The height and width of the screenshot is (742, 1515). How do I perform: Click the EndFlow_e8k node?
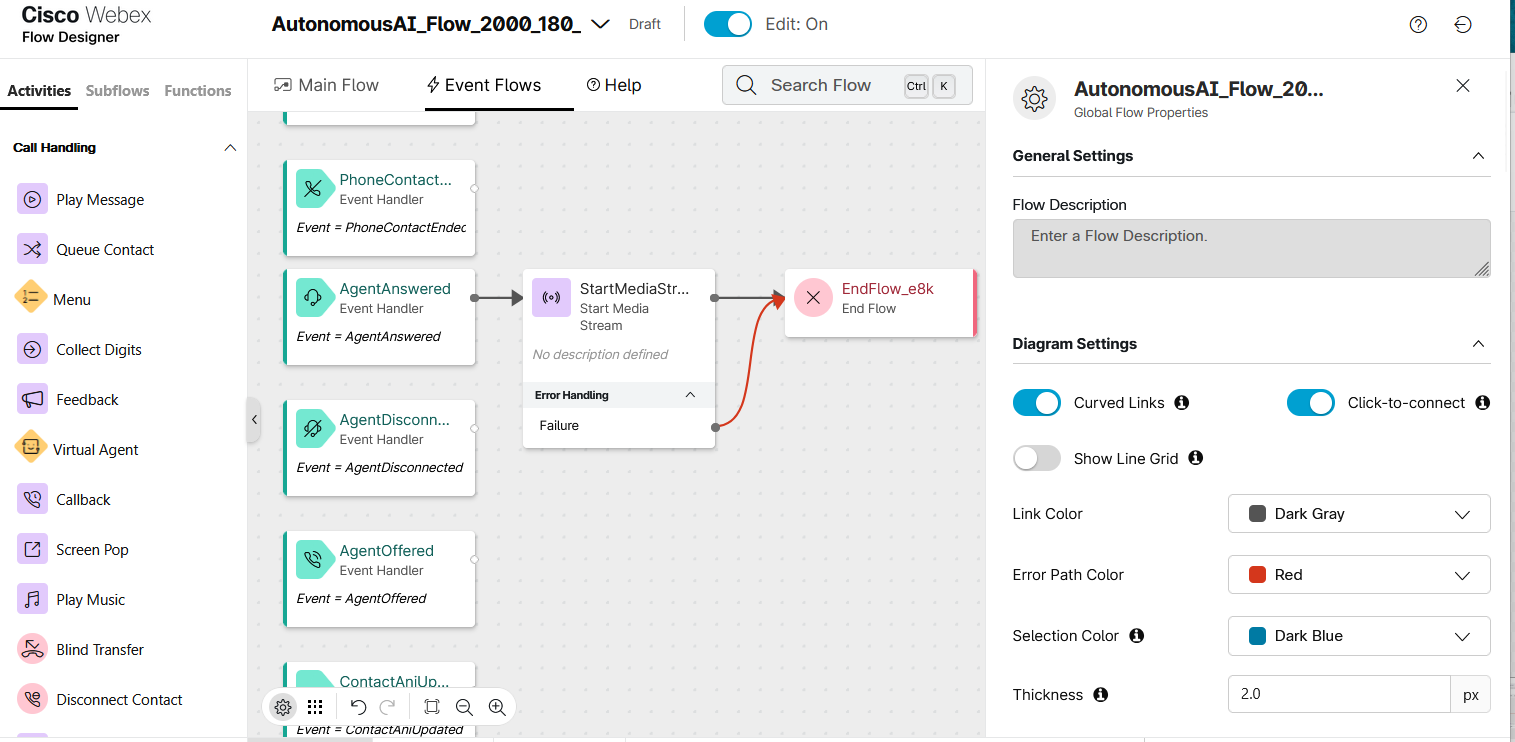click(878, 299)
